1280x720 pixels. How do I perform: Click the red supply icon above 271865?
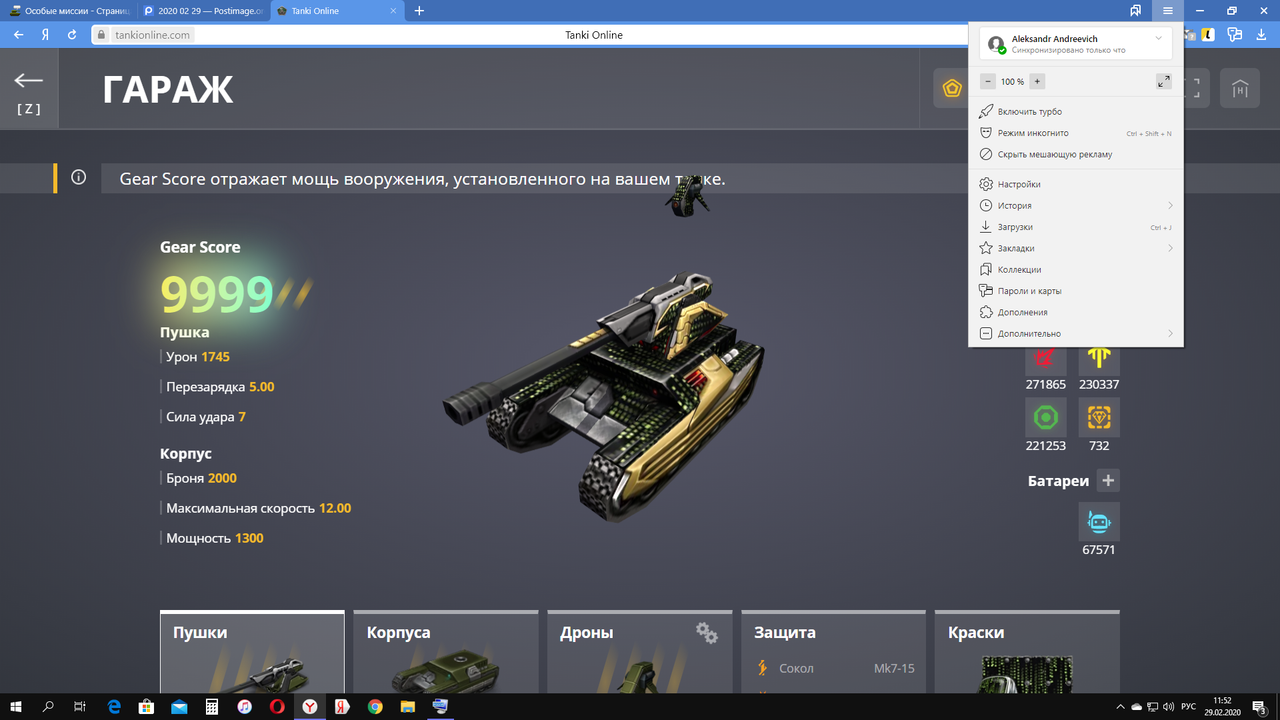tap(1046, 359)
